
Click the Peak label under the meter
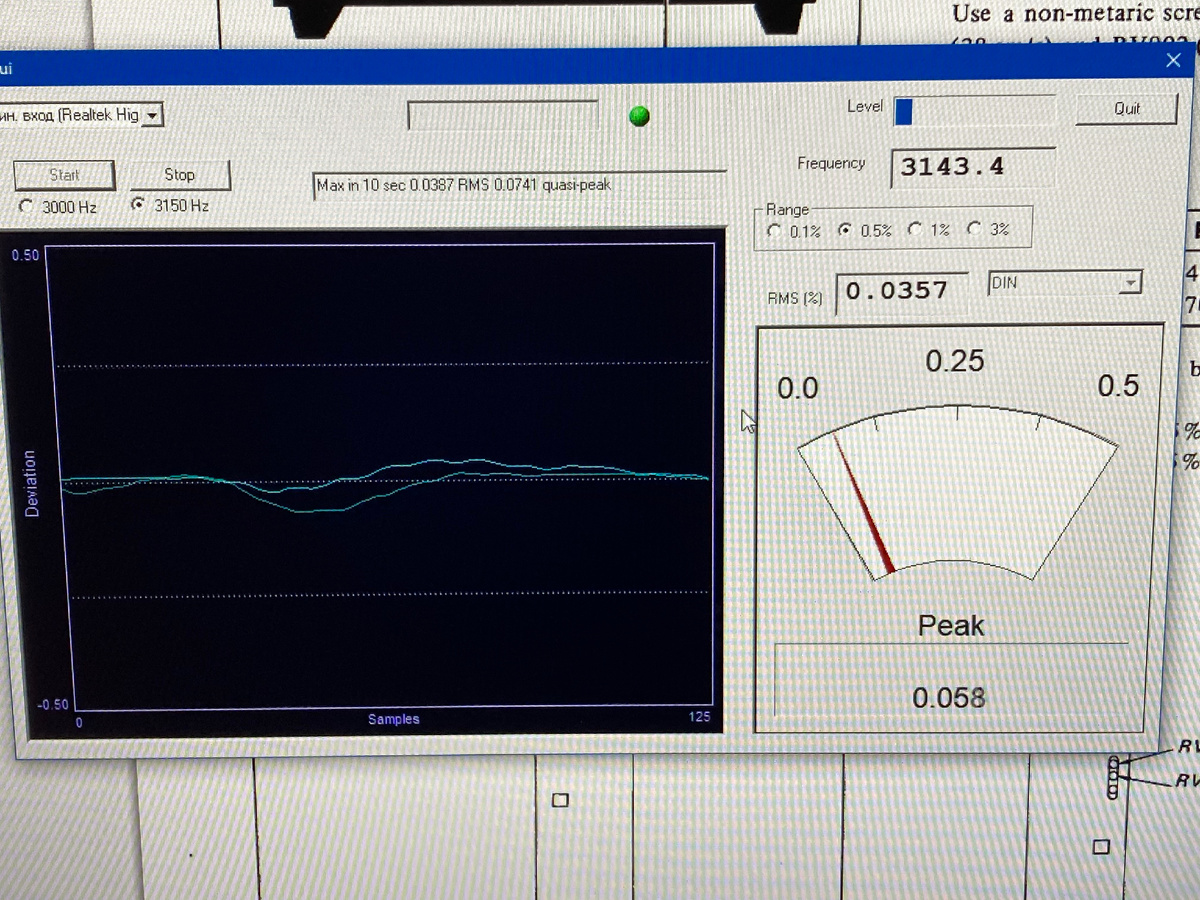[951, 626]
